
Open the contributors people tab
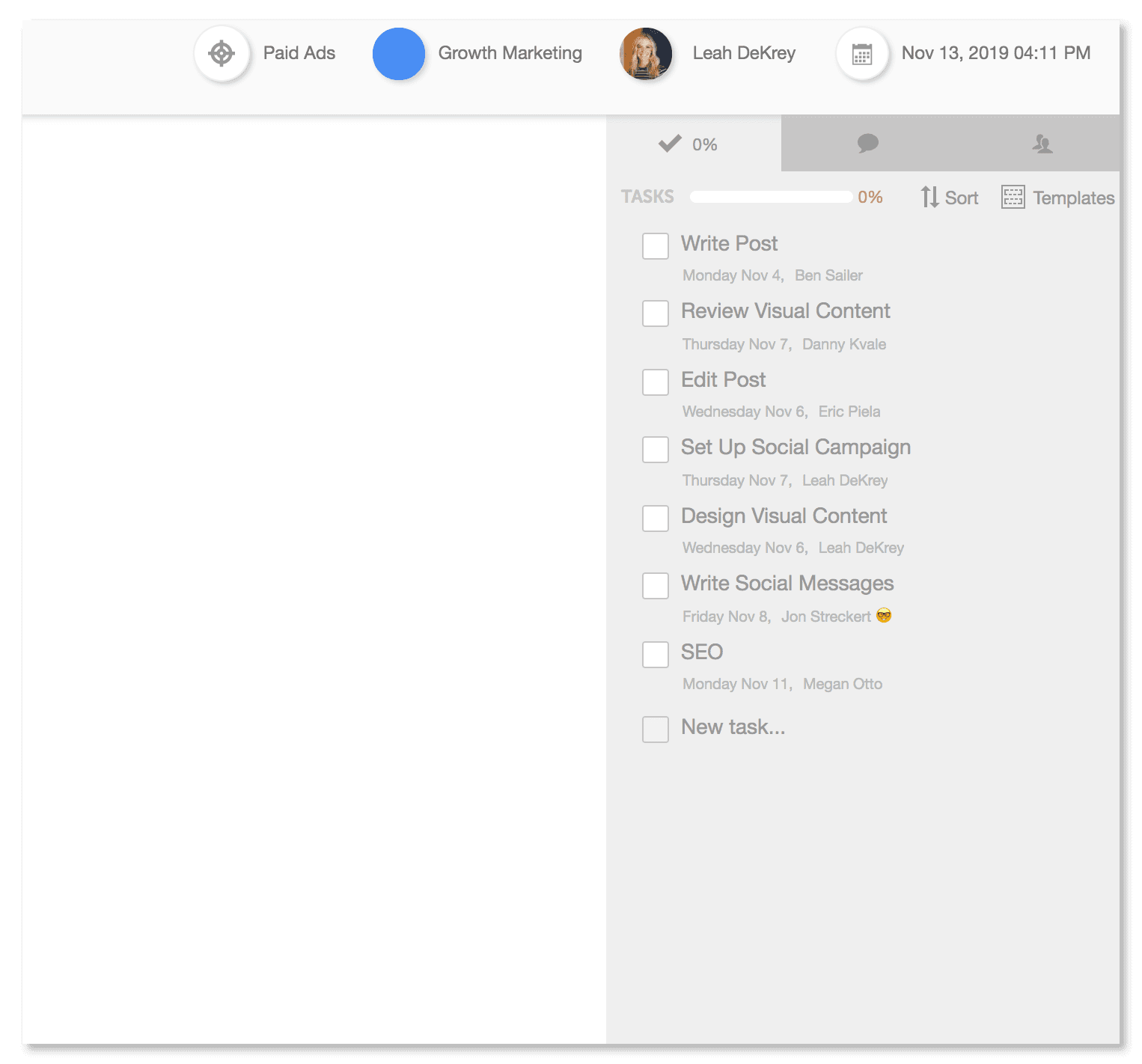pyautogui.click(x=1042, y=143)
